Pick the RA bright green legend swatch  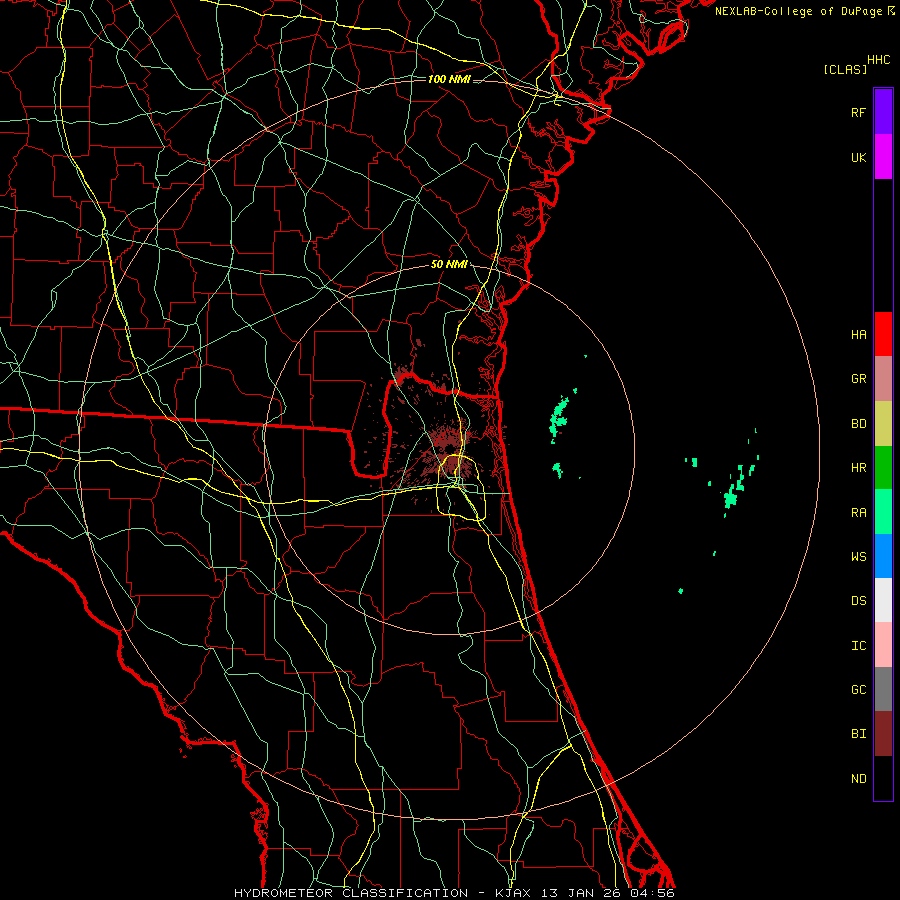883,512
